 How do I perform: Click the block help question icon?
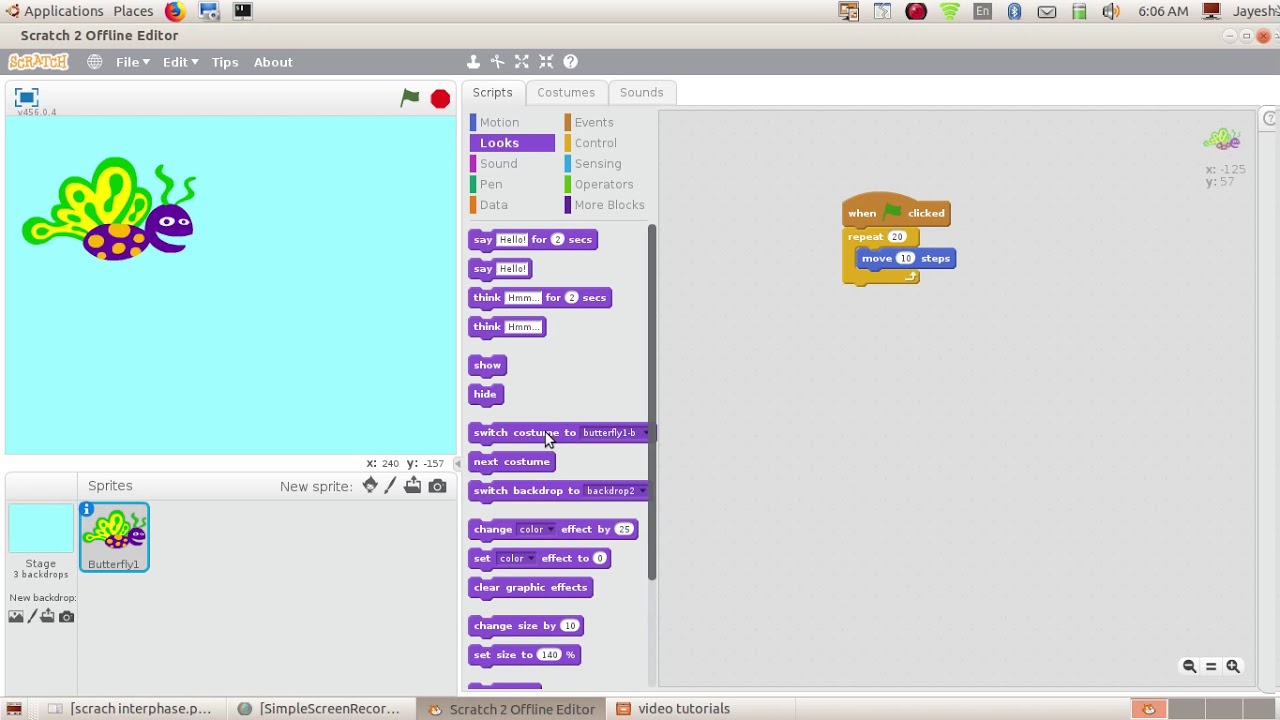(571, 62)
